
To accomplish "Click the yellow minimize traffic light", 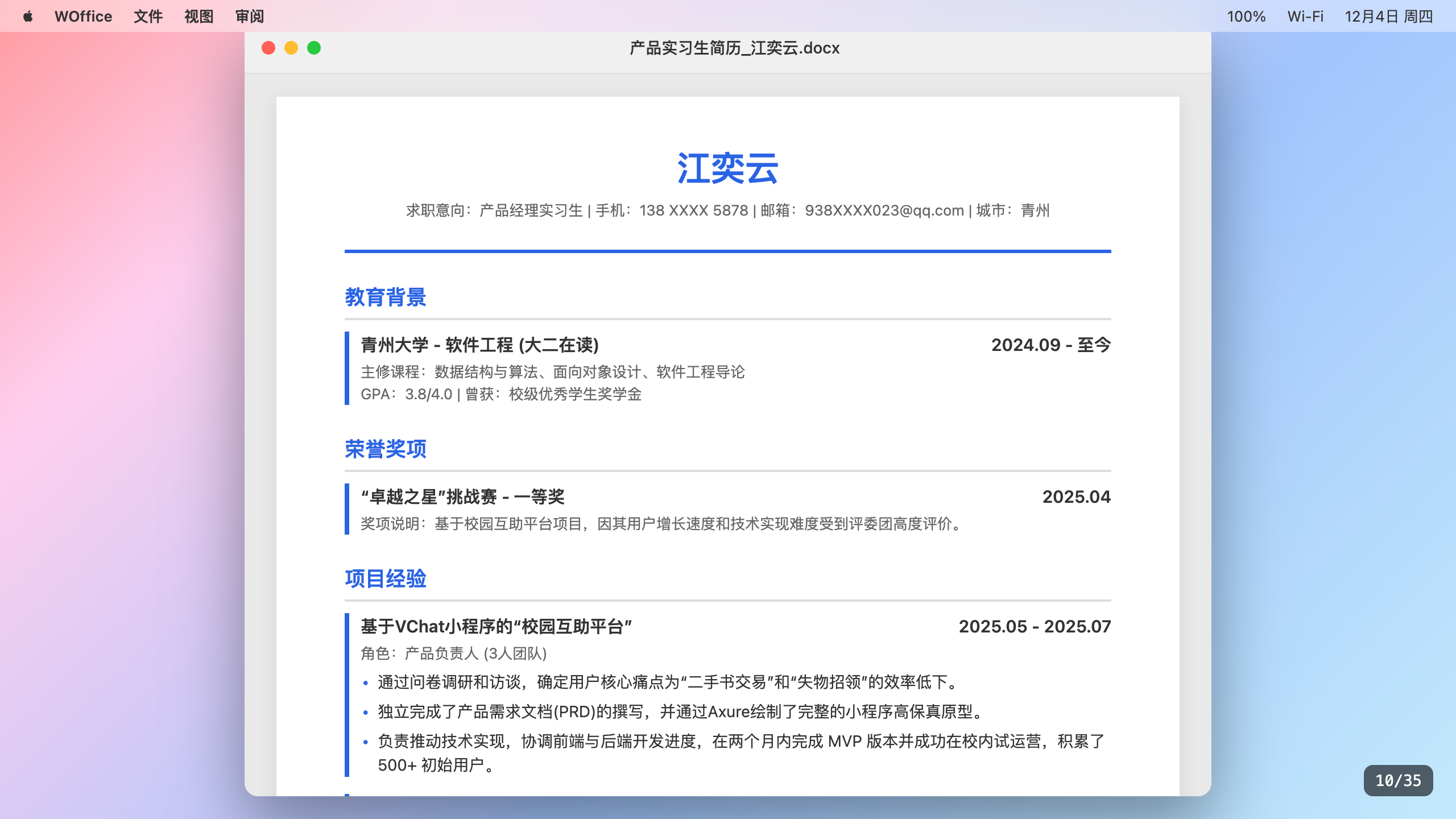I will (x=291, y=49).
